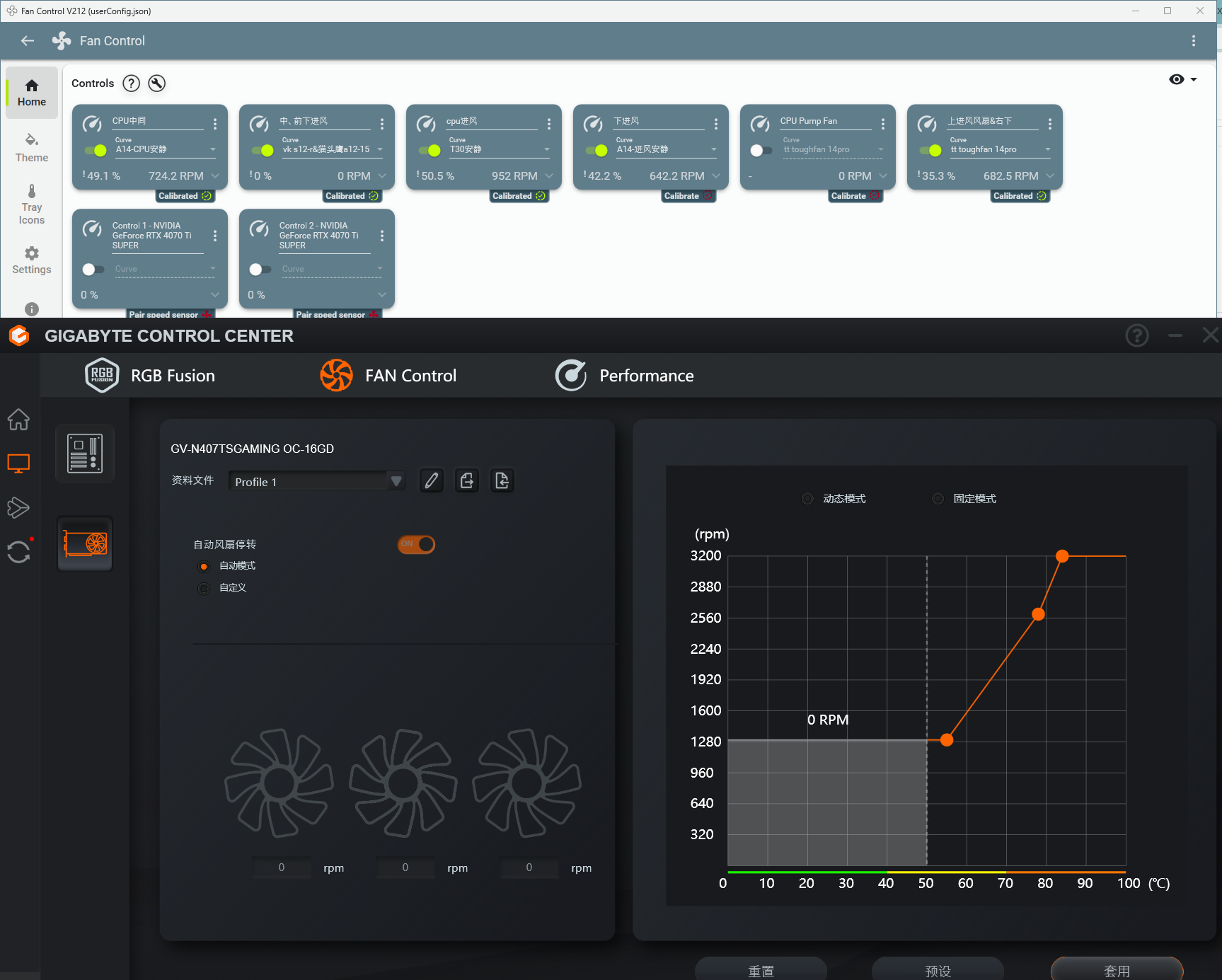Click Calibrate button under CPU Pump Fan
This screenshot has height=980, width=1222.
click(855, 196)
